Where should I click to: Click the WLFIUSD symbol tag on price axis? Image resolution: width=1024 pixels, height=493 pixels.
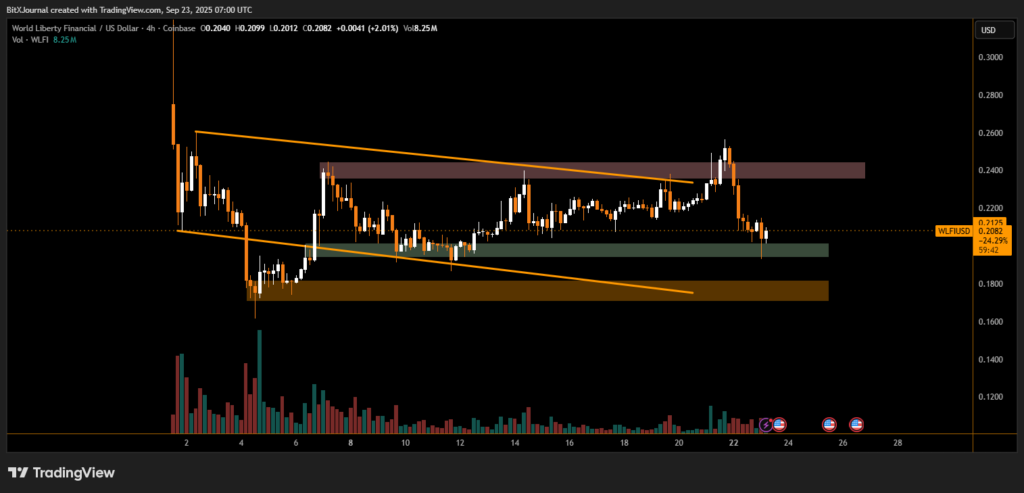coord(951,231)
